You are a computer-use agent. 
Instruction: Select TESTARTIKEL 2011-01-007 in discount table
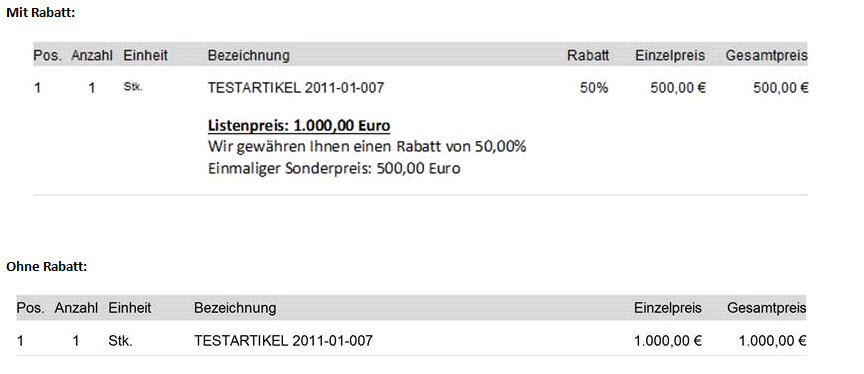[295, 88]
